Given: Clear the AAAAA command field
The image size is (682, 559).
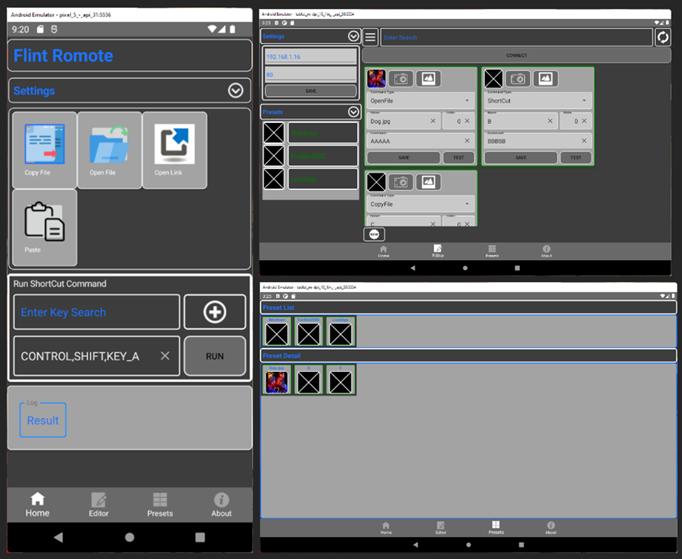Looking at the screenshot, I should [467, 141].
